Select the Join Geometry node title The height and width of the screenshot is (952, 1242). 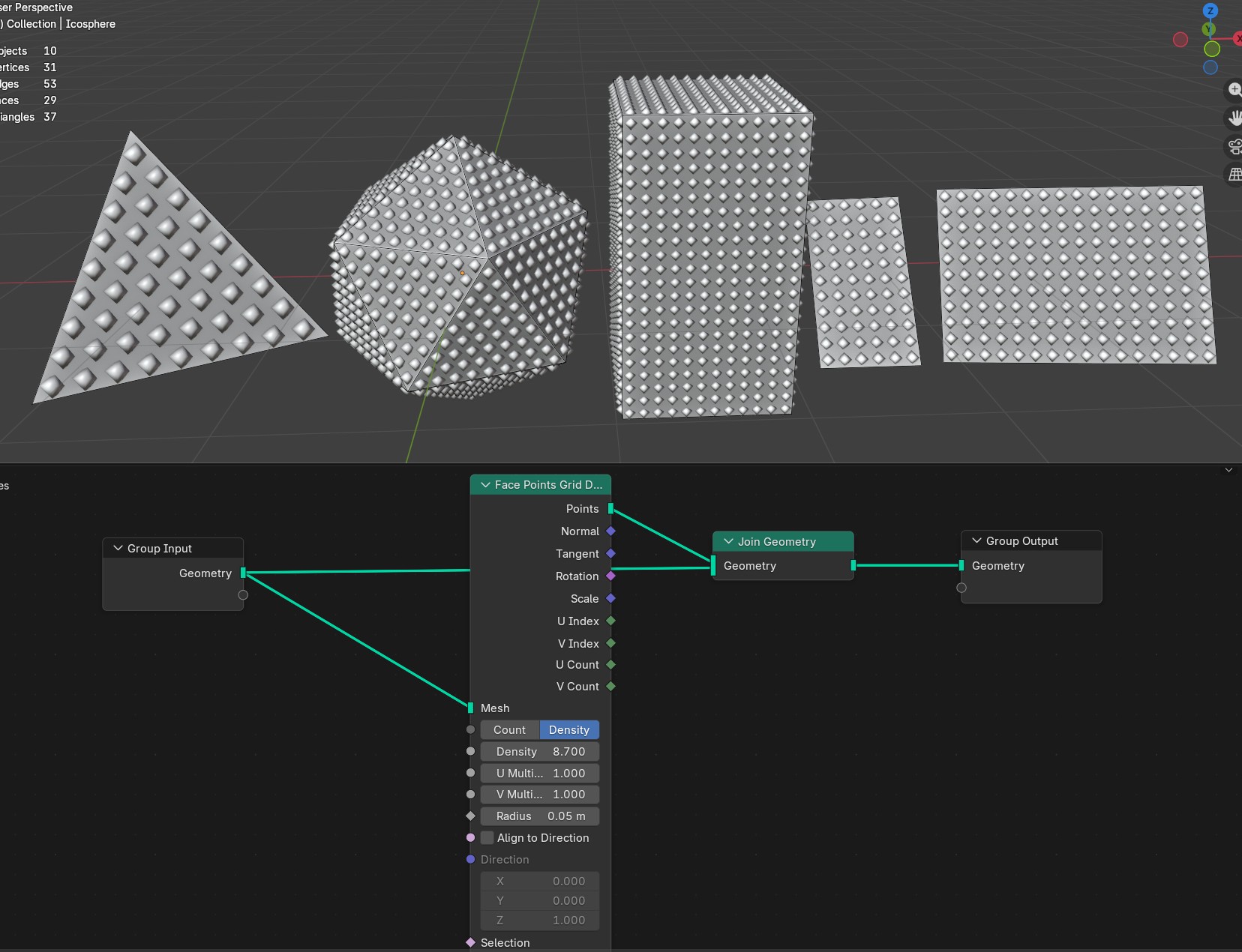(776, 541)
